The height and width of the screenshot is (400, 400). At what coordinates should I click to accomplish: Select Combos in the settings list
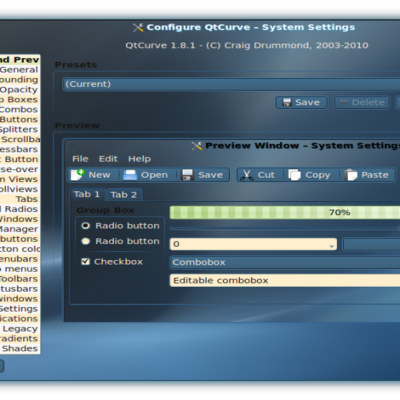(19, 110)
